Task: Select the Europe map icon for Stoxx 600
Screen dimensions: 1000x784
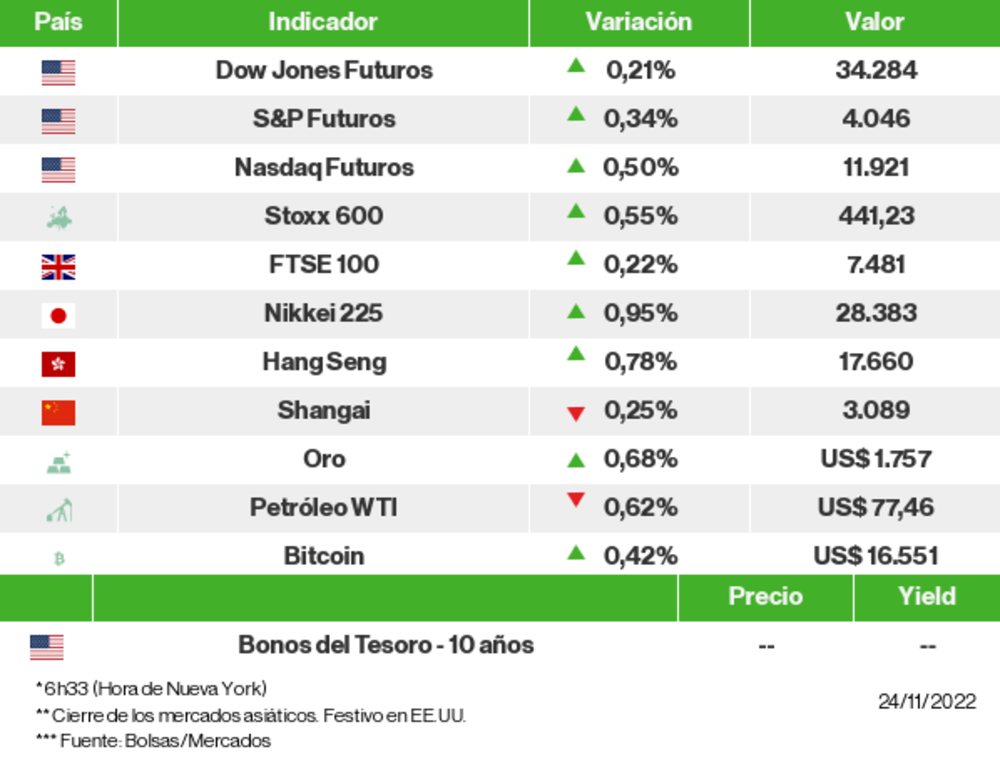Action: [x=59, y=217]
